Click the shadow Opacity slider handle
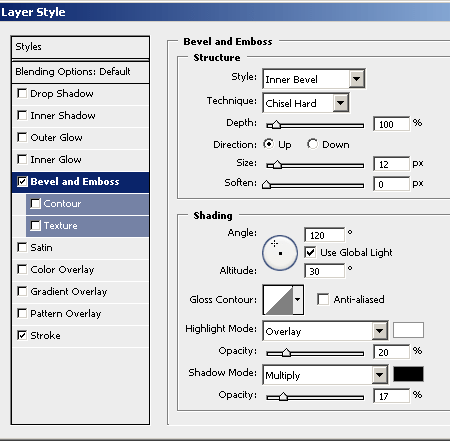Image resolution: width=450 pixels, height=441 pixels. pyautogui.click(x=283, y=397)
